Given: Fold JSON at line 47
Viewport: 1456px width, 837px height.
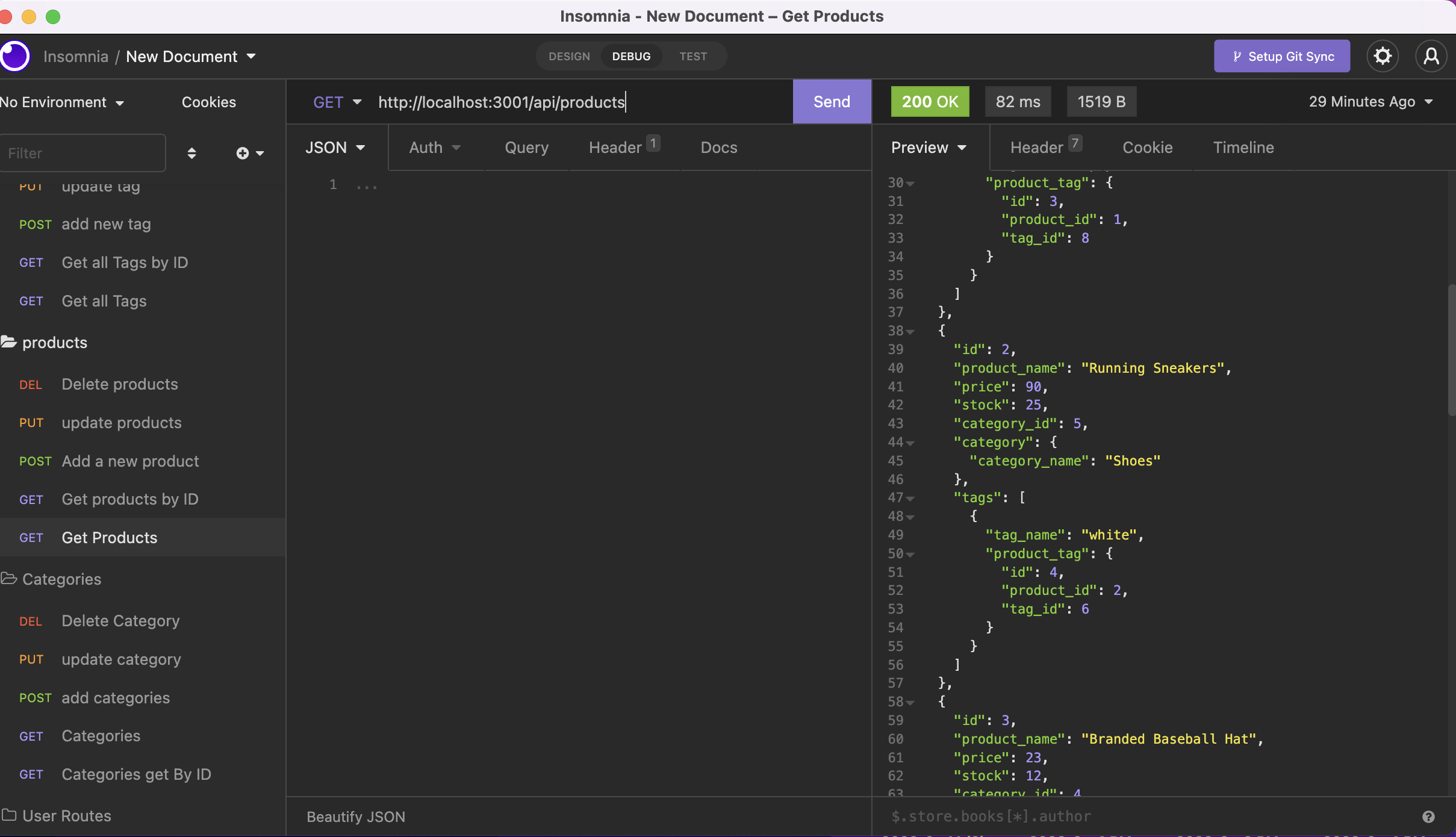Looking at the screenshot, I should coord(910,498).
